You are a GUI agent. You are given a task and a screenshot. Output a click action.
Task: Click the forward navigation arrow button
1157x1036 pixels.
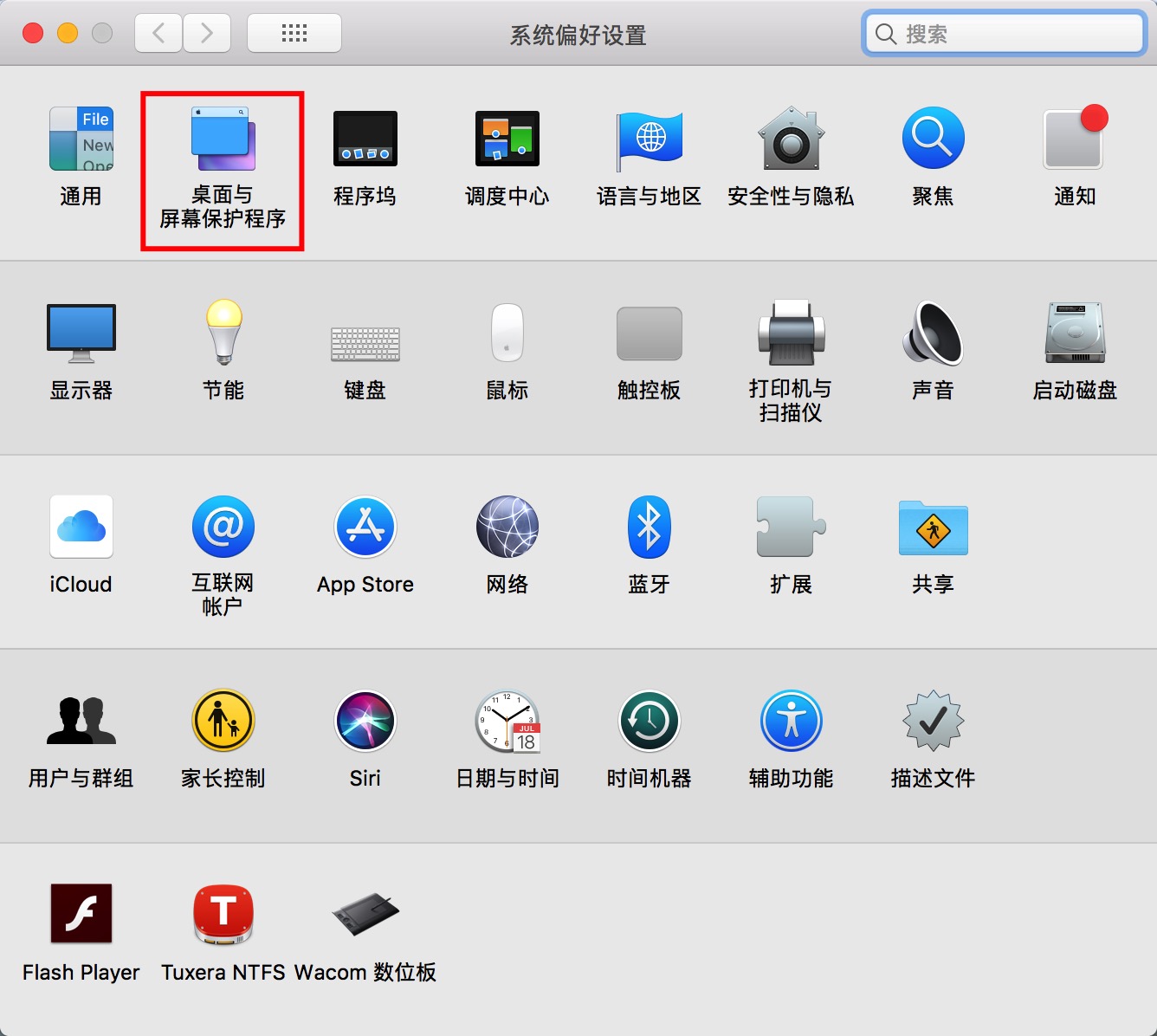click(207, 34)
